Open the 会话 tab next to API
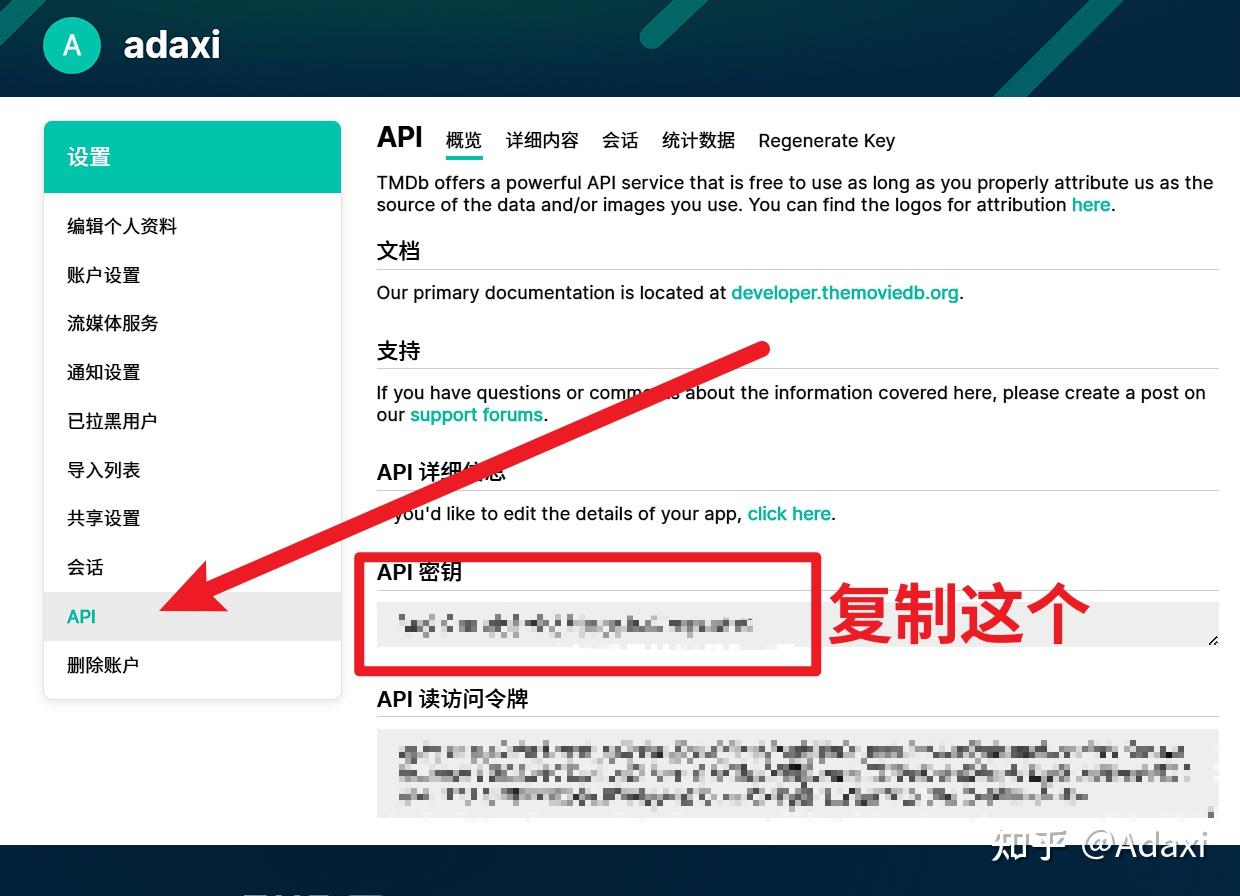The width and height of the screenshot is (1240, 896). [620, 140]
